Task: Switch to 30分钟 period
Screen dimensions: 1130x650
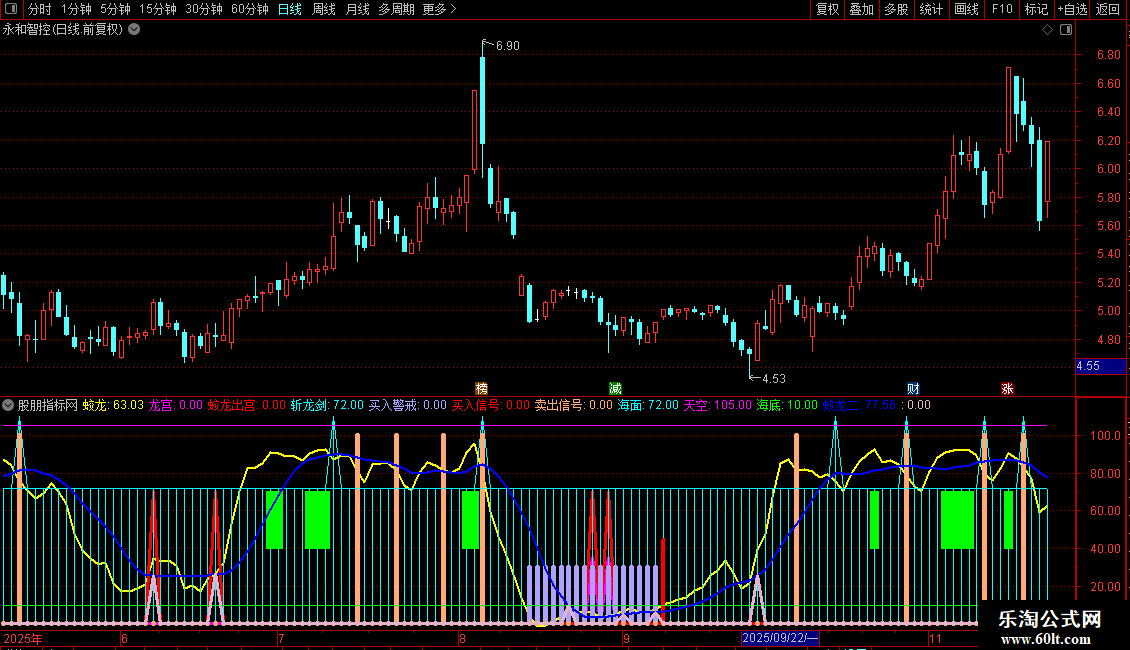Action: [x=203, y=9]
